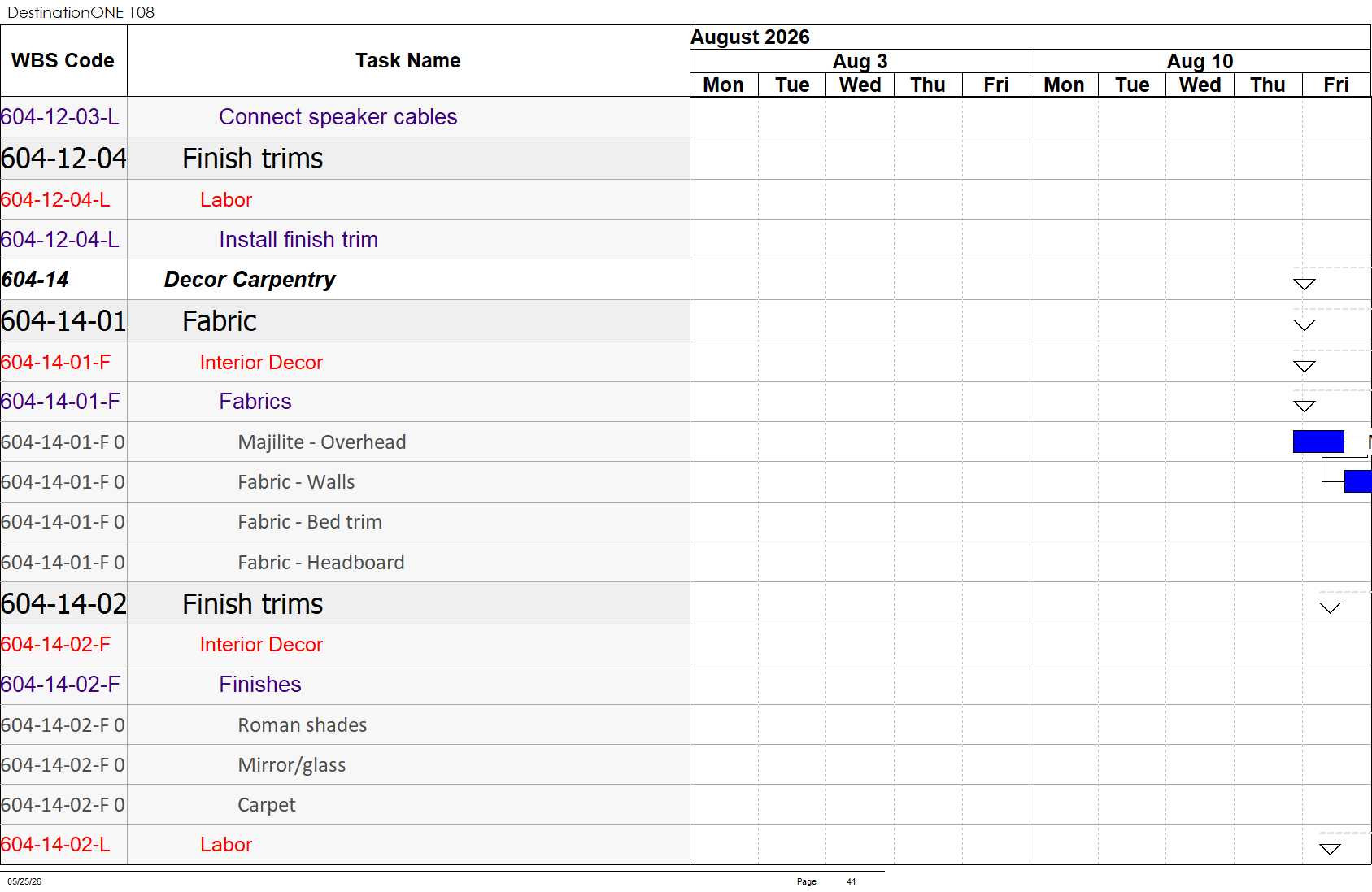Select WBS code 604-14-01
1372x892 pixels.
(x=63, y=321)
